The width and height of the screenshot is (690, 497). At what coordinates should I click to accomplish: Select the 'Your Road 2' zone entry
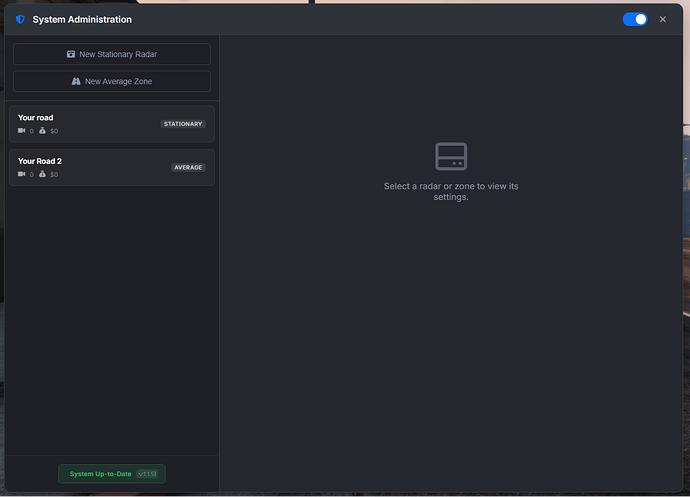coord(112,167)
